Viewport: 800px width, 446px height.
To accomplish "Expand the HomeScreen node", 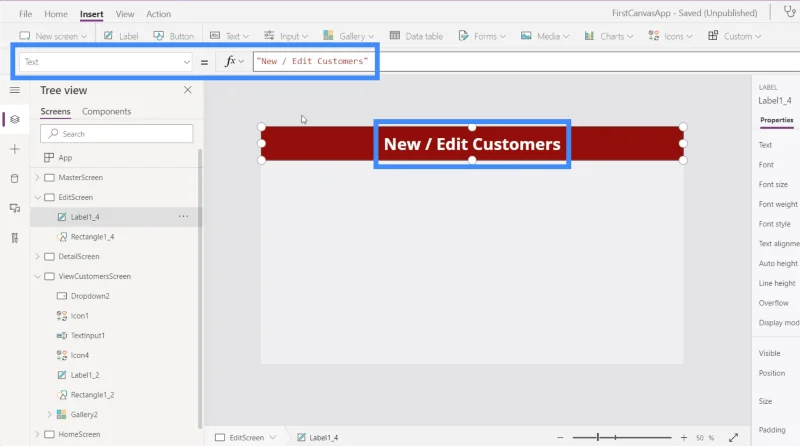I will click(37, 434).
